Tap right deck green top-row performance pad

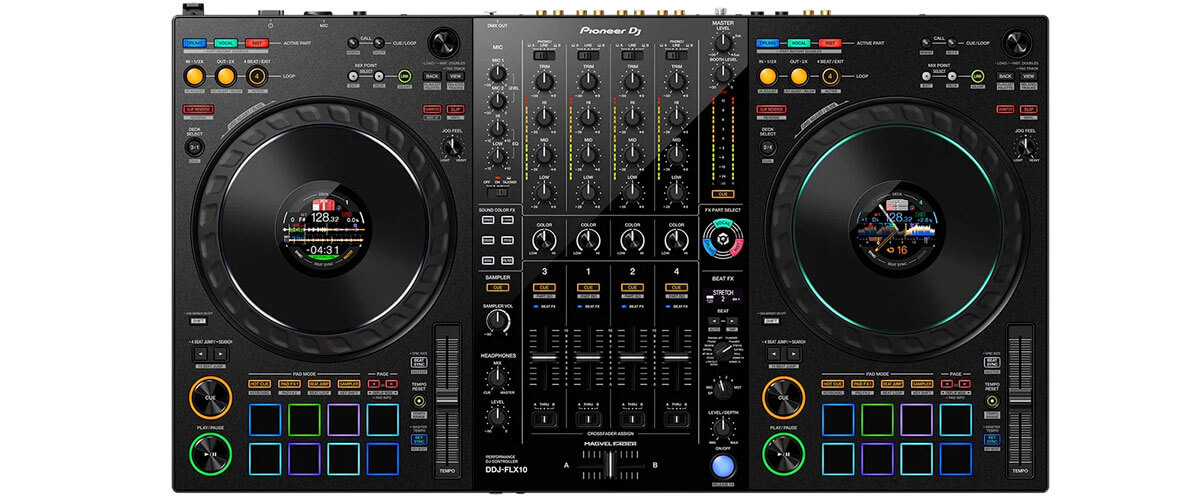pyautogui.click(x=878, y=419)
